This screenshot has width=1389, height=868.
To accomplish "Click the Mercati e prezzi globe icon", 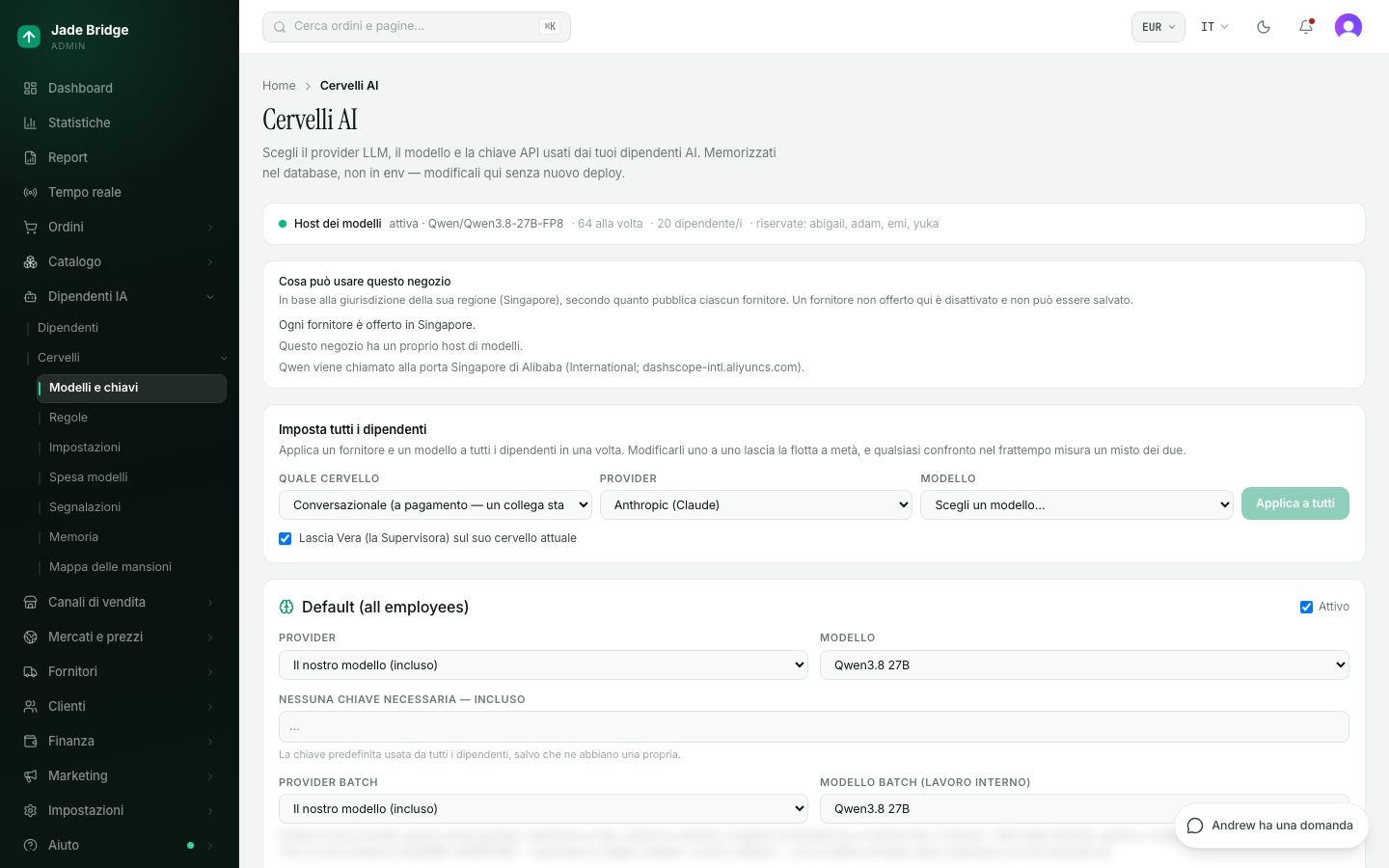I will point(30,637).
